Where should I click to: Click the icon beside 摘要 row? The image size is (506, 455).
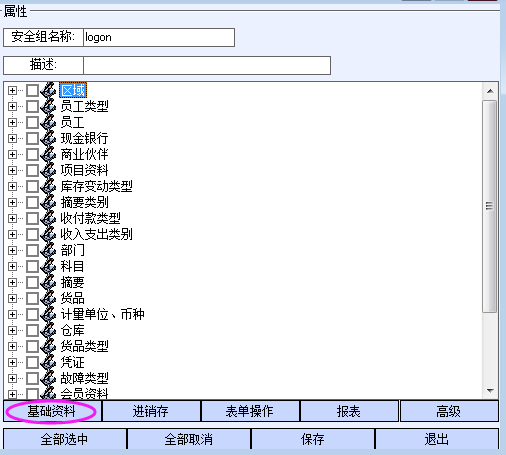pos(48,282)
